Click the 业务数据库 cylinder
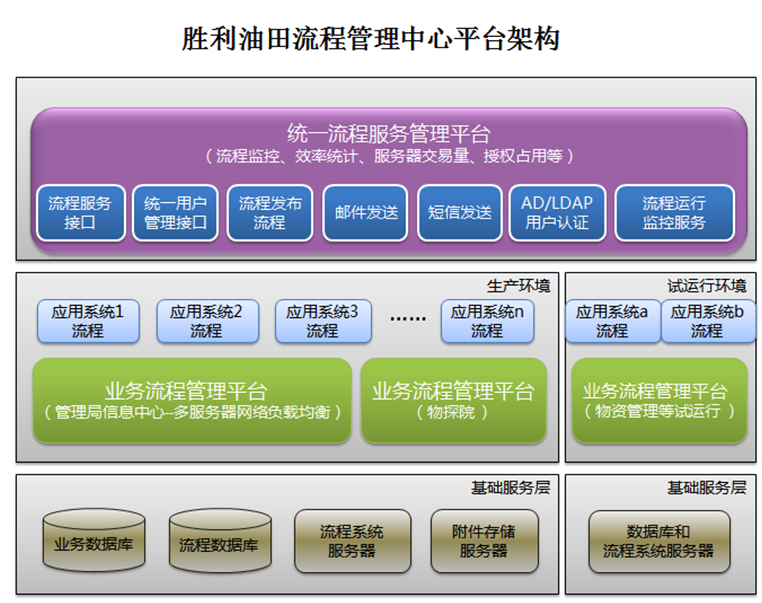762x603 pixels. click(x=94, y=540)
